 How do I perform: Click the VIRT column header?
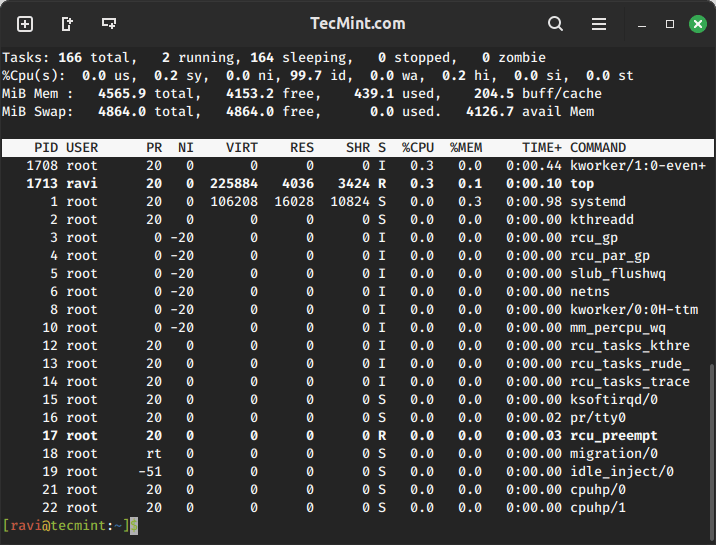242,148
